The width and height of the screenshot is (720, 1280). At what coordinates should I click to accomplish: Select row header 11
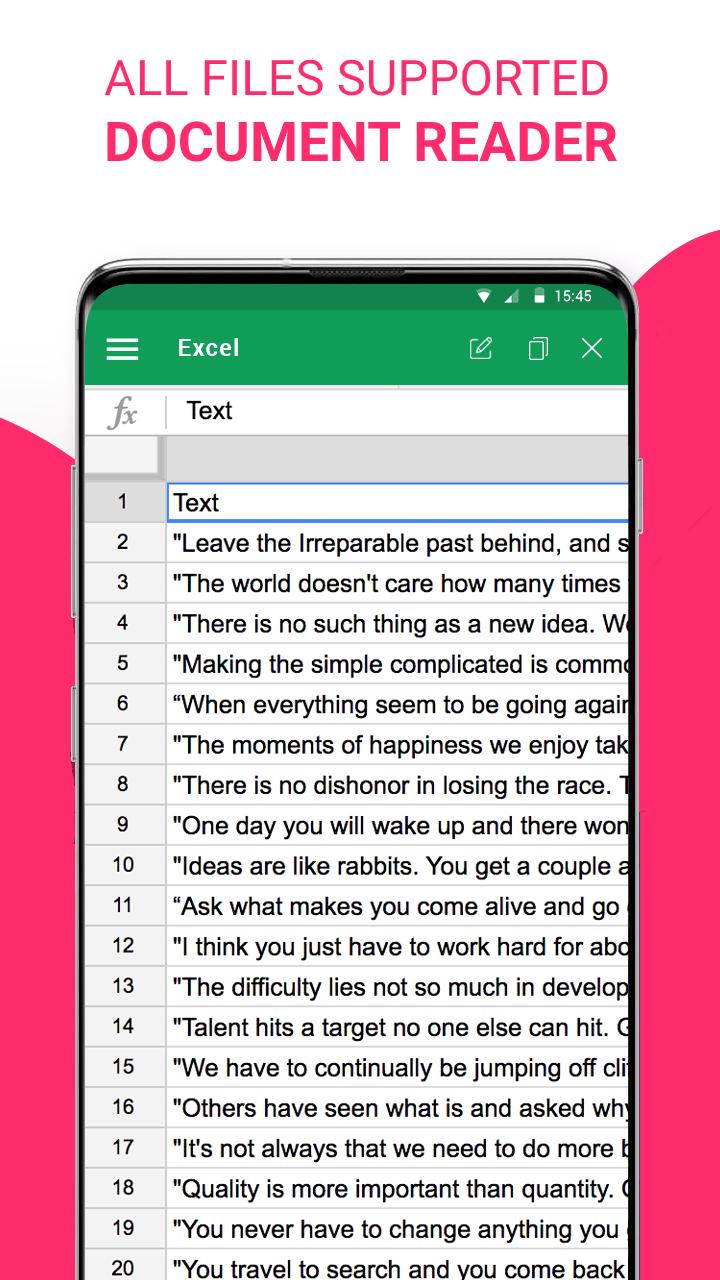[x=124, y=906]
